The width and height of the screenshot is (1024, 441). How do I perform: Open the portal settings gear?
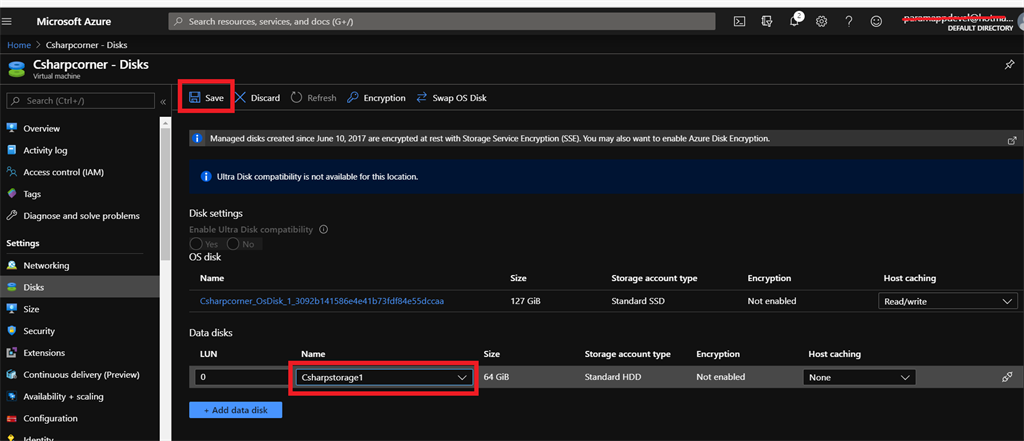click(822, 22)
